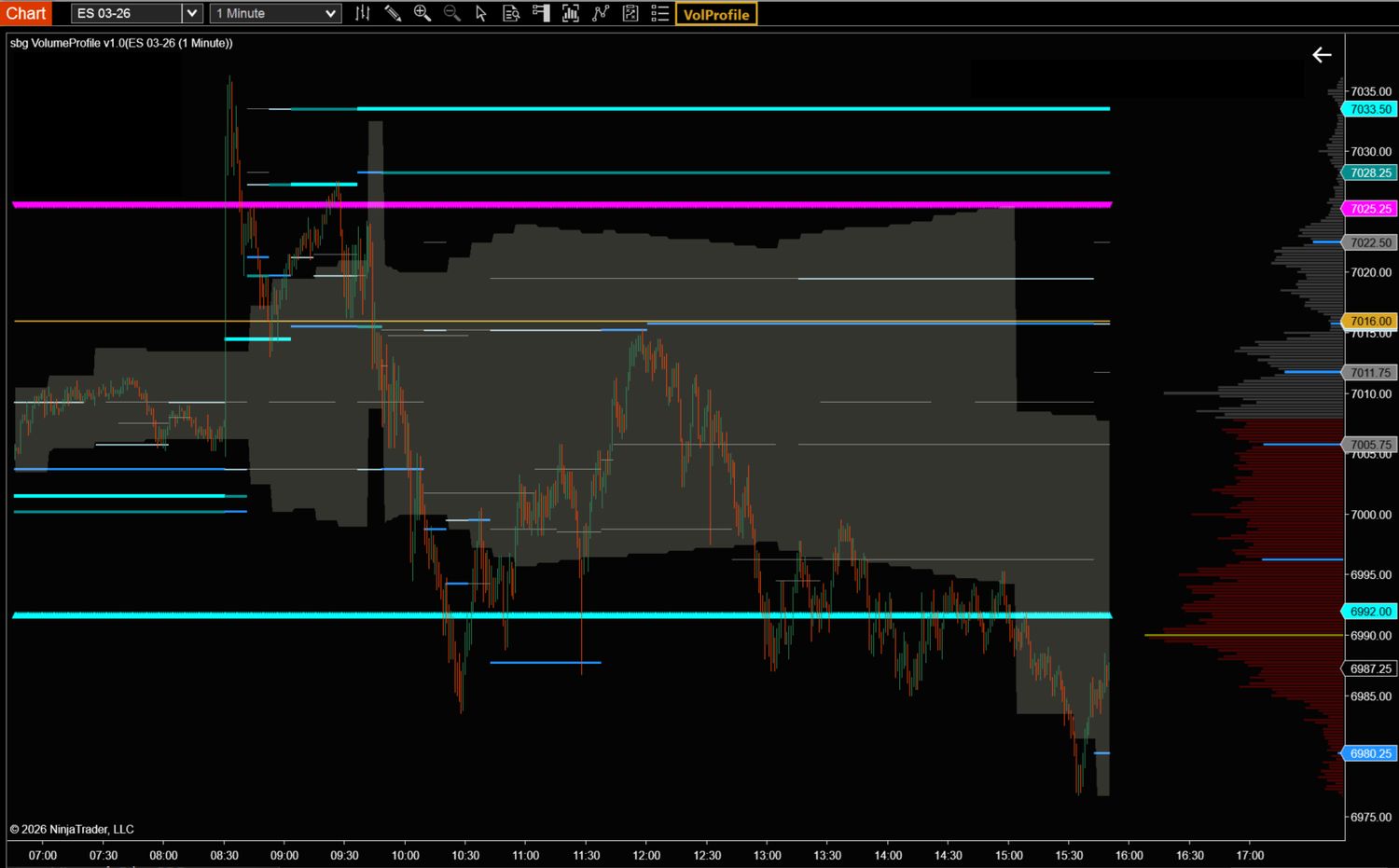
Task: Open the 1 Minute interval dropdown
Action: coord(276,13)
